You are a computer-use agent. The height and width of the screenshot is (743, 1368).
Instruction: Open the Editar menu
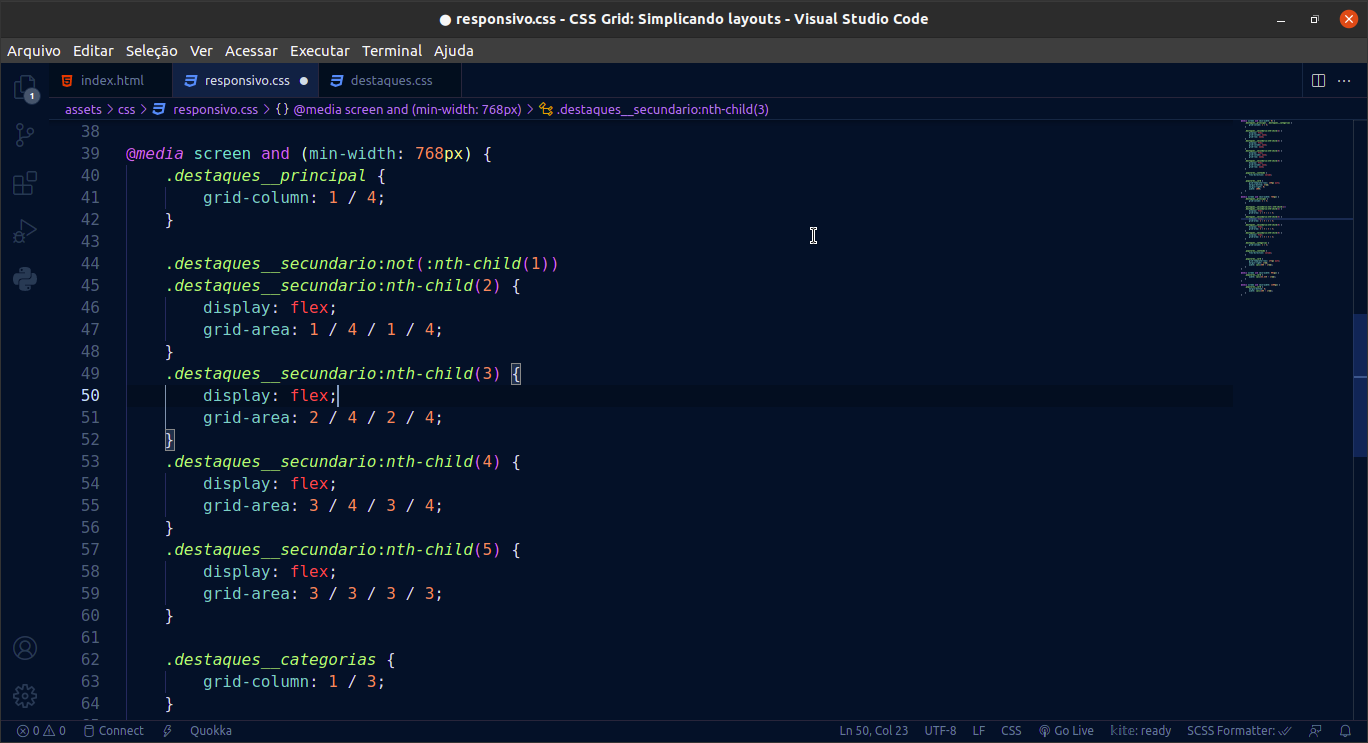[93, 50]
